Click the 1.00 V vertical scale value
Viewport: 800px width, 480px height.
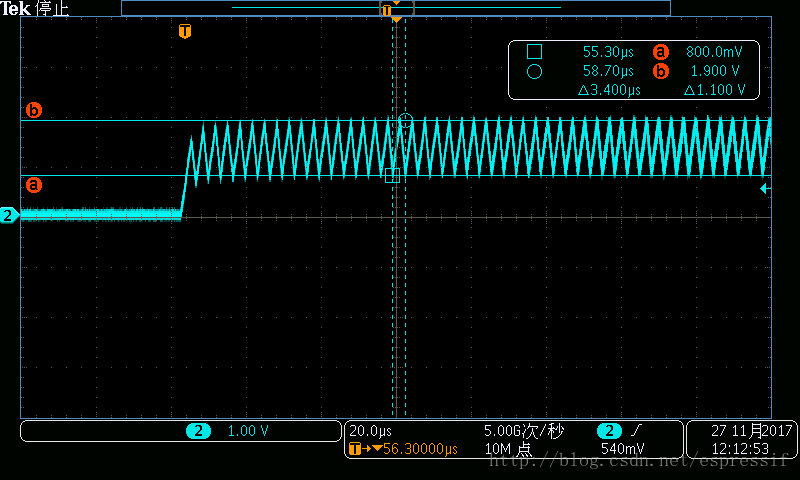coord(247,431)
